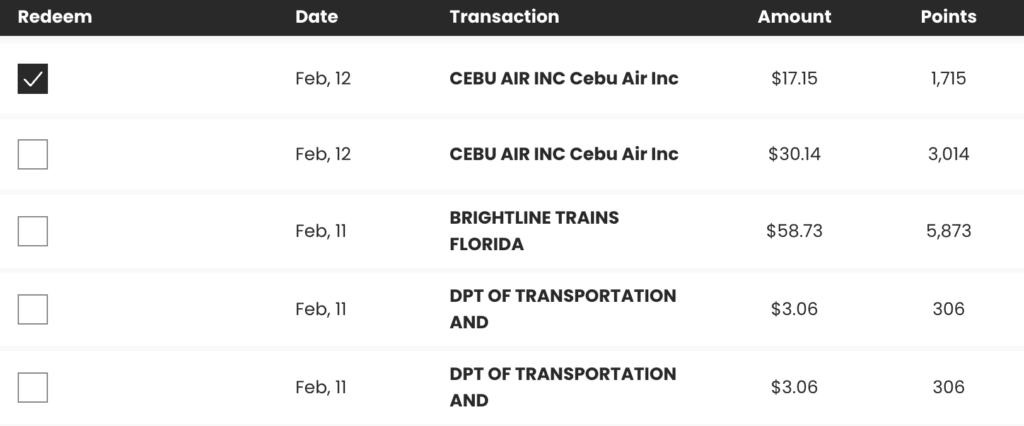Viewport: 1024px width, 426px height.
Task: Tick the Redeem checkbox for Brightline Trains Florida
Action: pos(33,231)
